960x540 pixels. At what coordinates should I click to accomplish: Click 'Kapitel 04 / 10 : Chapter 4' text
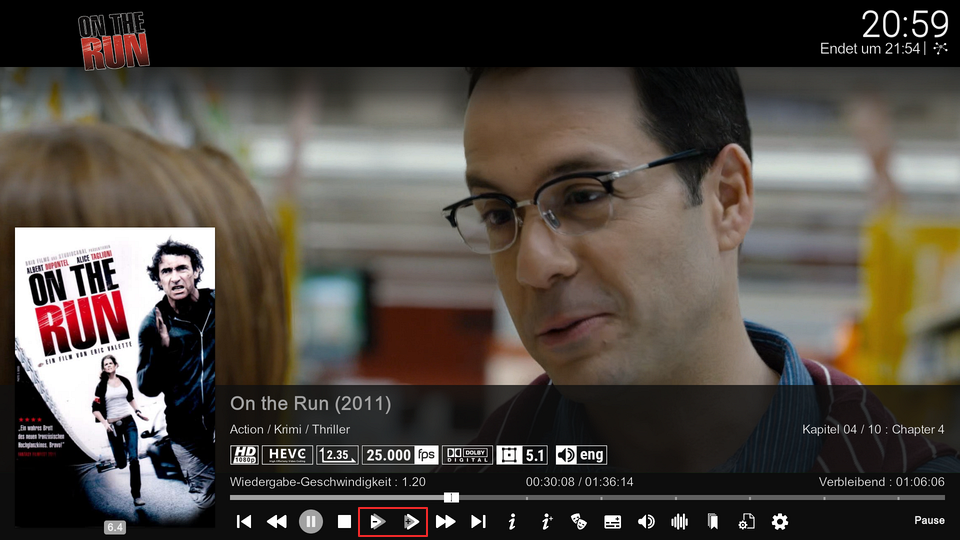point(873,429)
